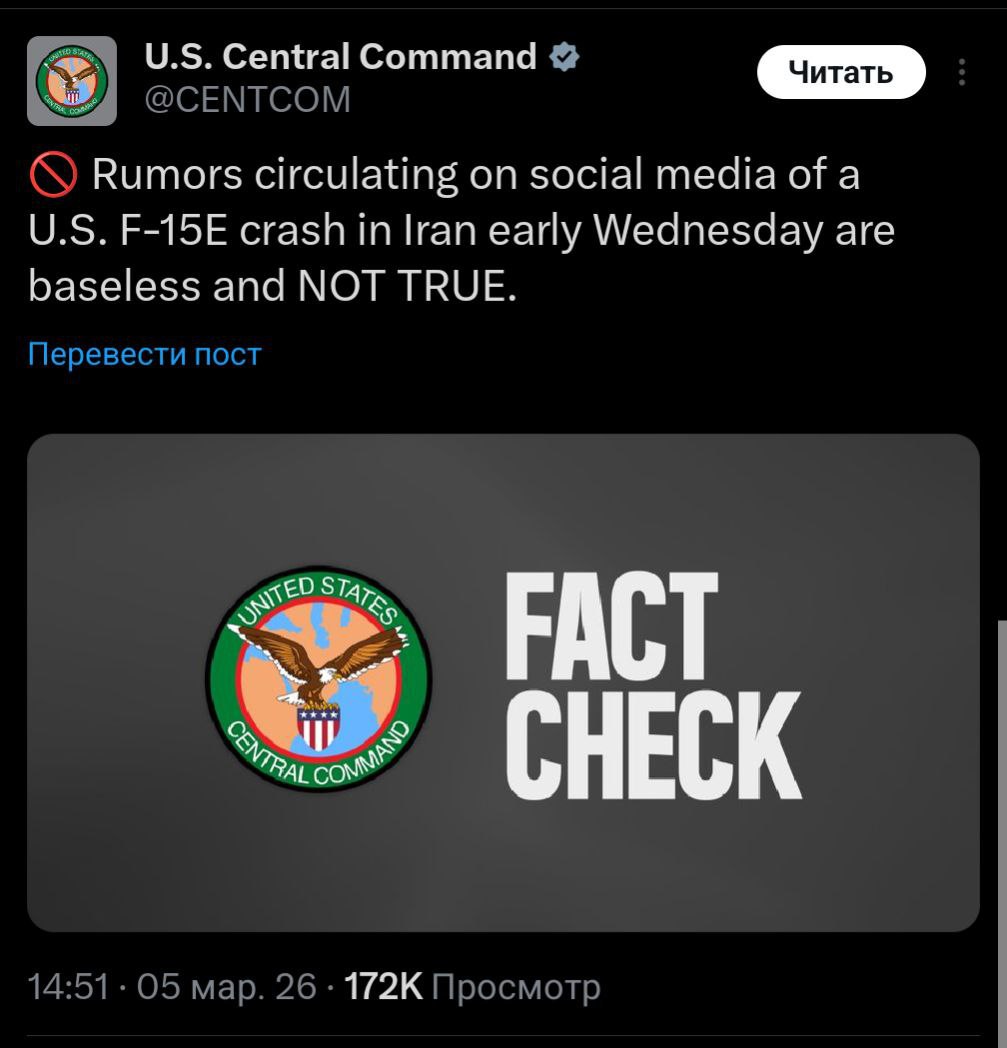
Task: Open the Fact Check image attachment
Action: coord(503,683)
